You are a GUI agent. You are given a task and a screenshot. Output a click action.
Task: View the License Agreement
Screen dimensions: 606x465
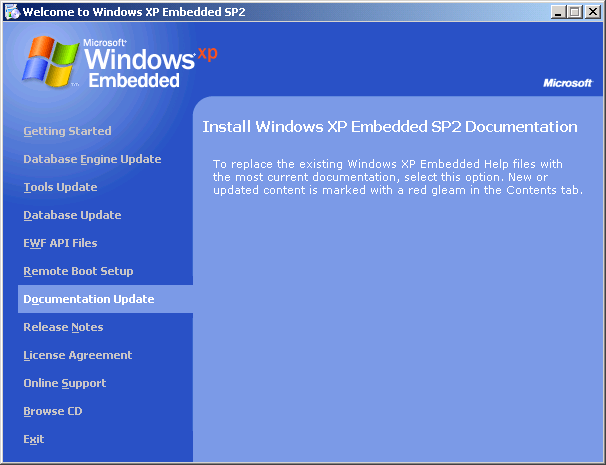click(78, 355)
